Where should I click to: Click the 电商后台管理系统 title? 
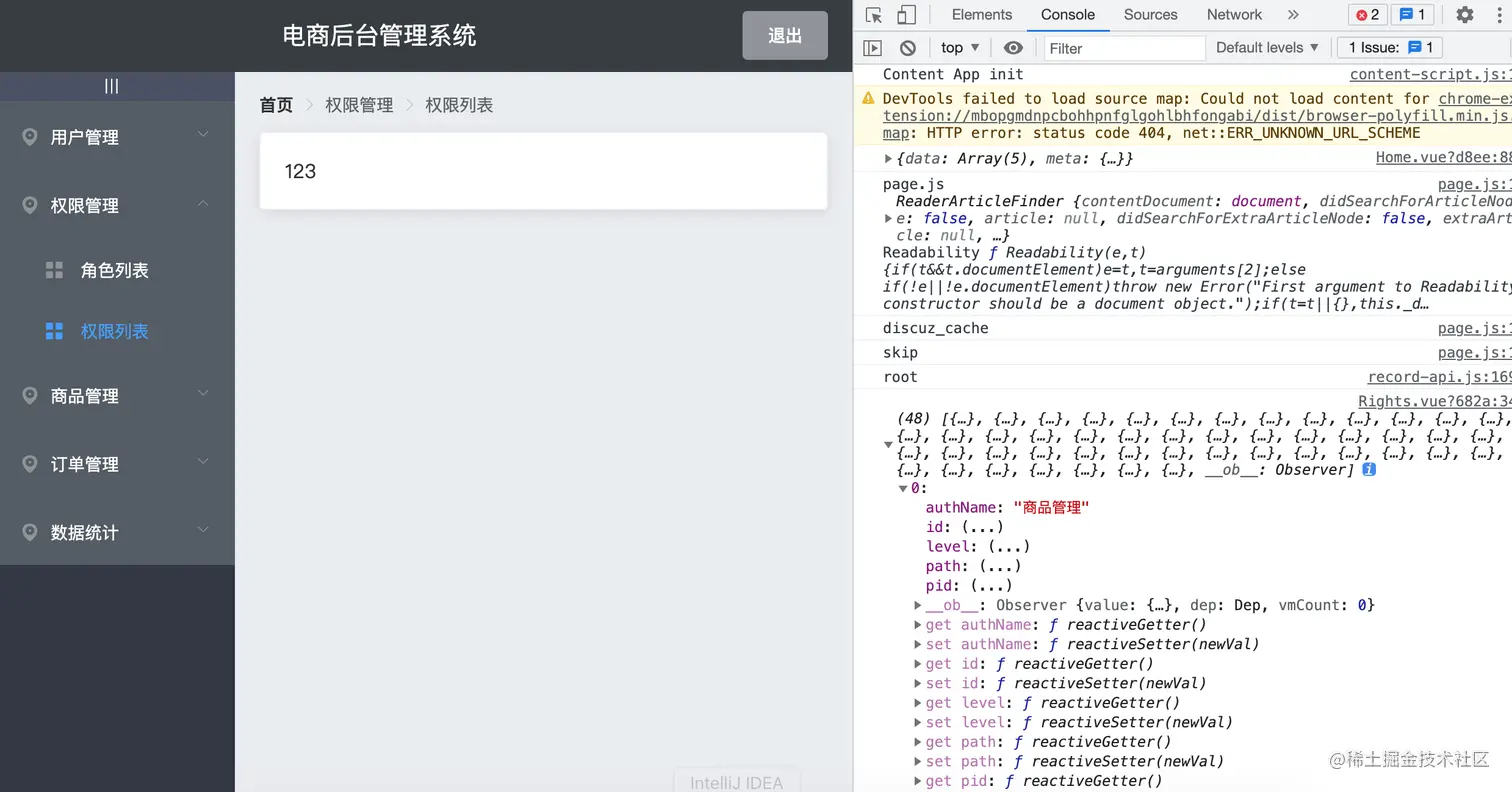point(379,36)
